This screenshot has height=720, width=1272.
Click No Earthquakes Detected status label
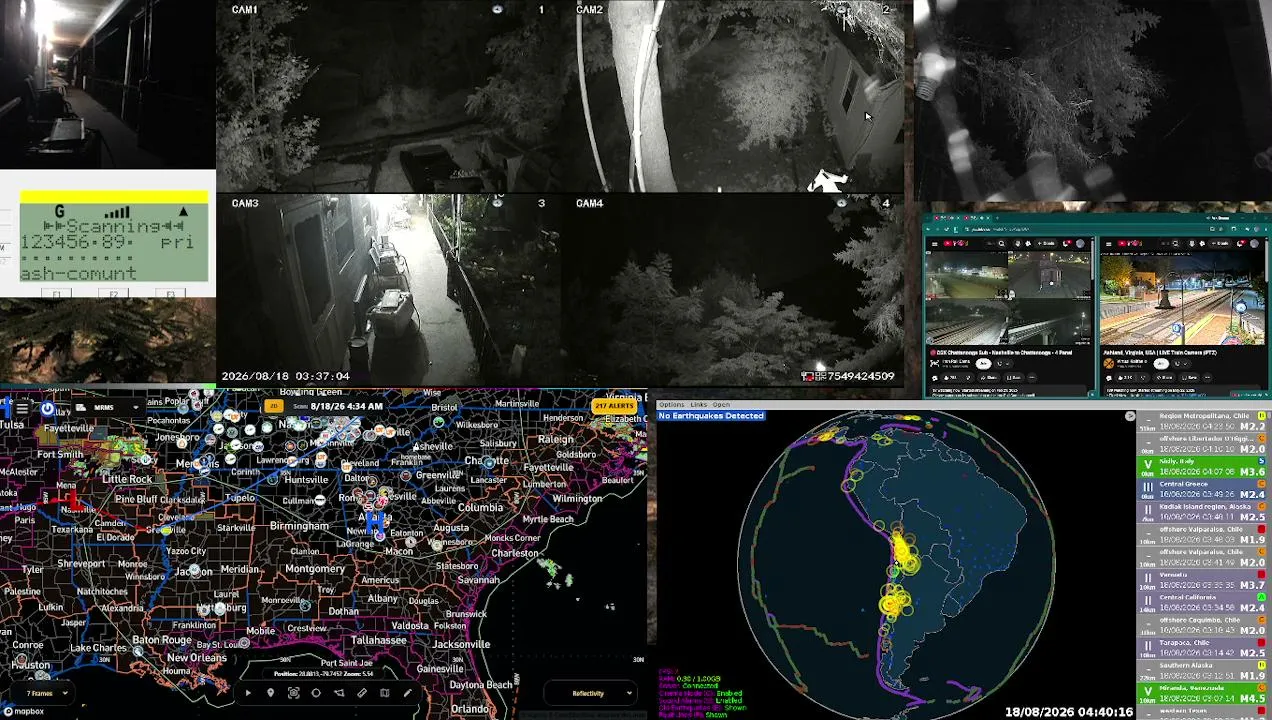pos(711,415)
